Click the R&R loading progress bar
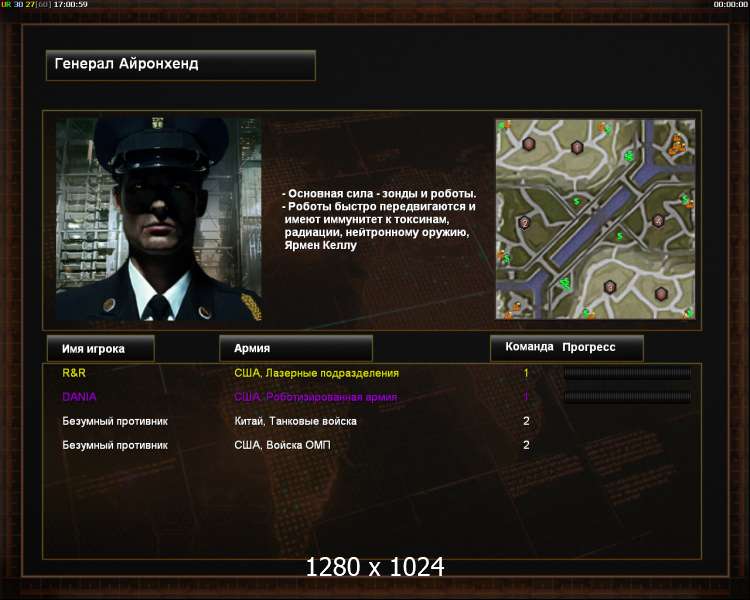 point(627,373)
